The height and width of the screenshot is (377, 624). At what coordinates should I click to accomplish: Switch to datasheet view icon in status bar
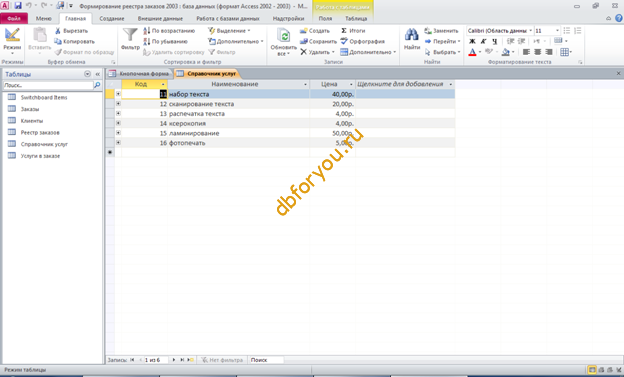(x=592, y=370)
